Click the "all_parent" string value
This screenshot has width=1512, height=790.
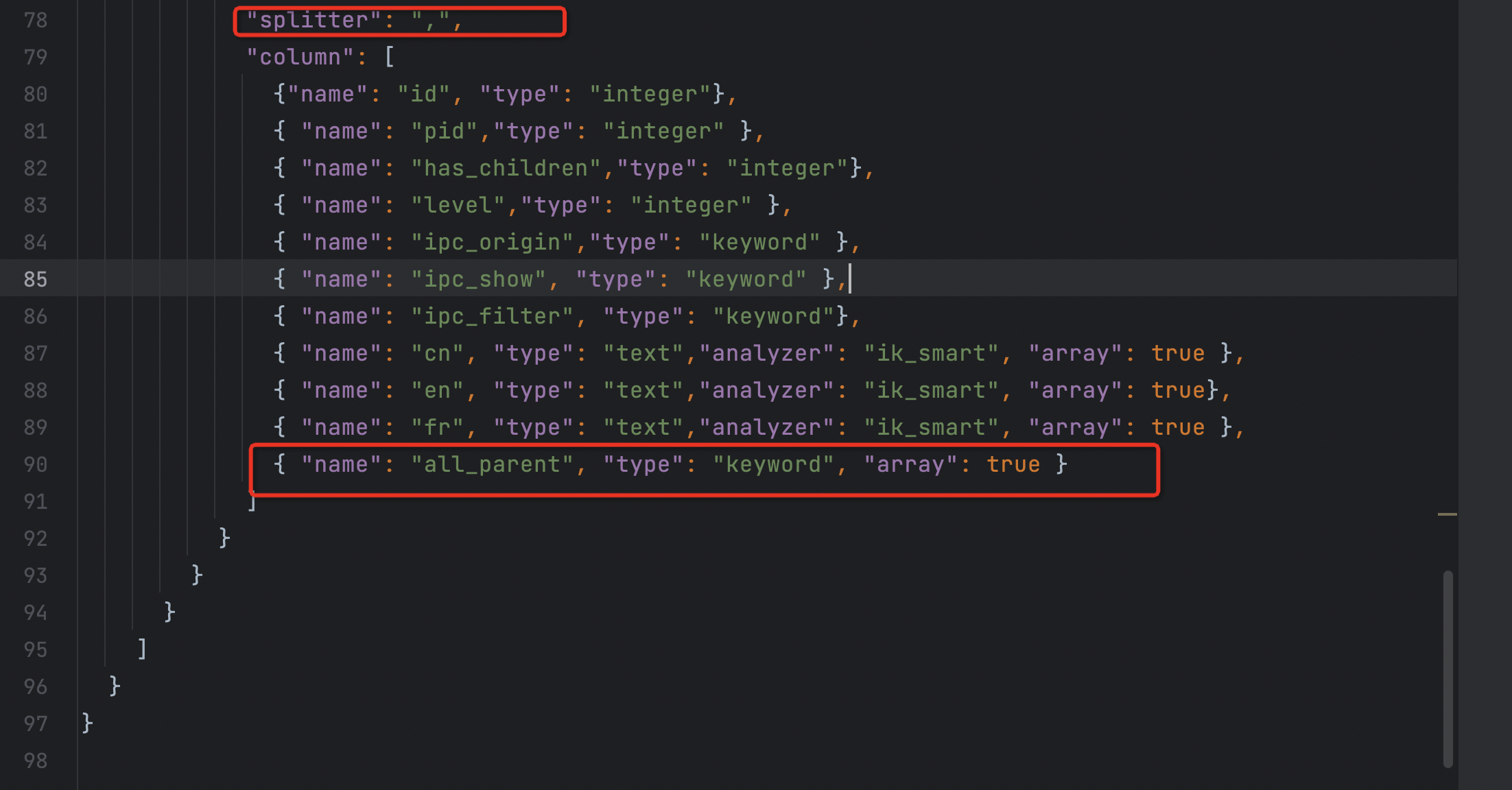tap(492, 464)
